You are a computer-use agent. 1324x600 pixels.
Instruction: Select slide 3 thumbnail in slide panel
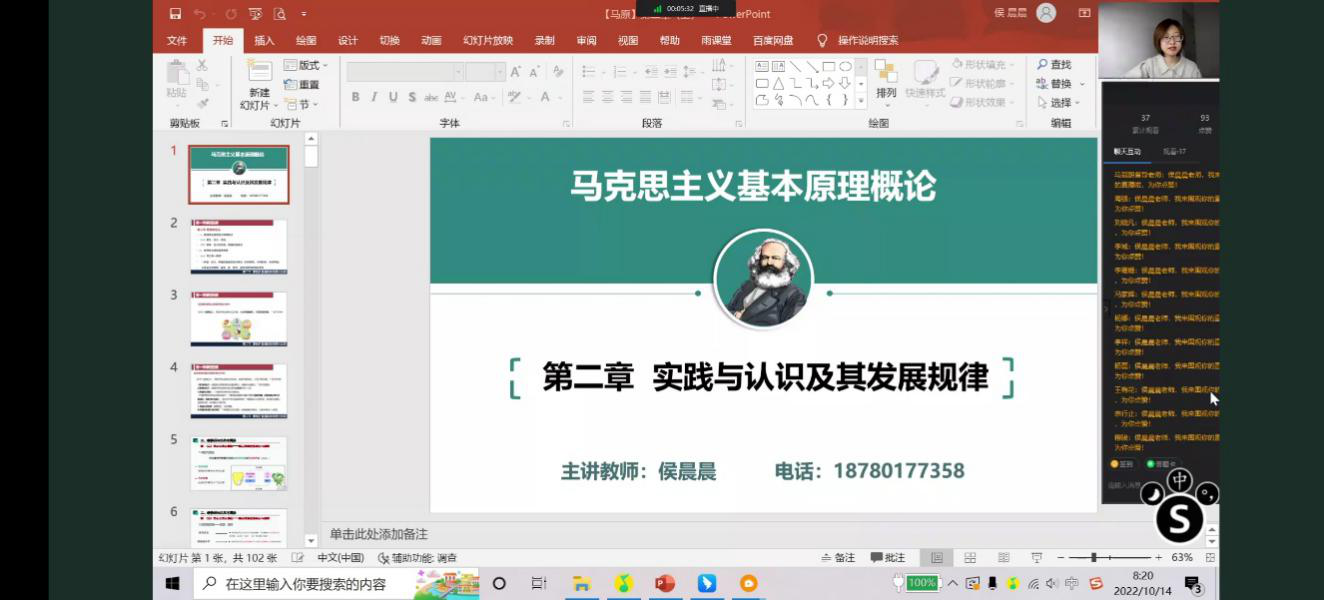click(x=238, y=319)
